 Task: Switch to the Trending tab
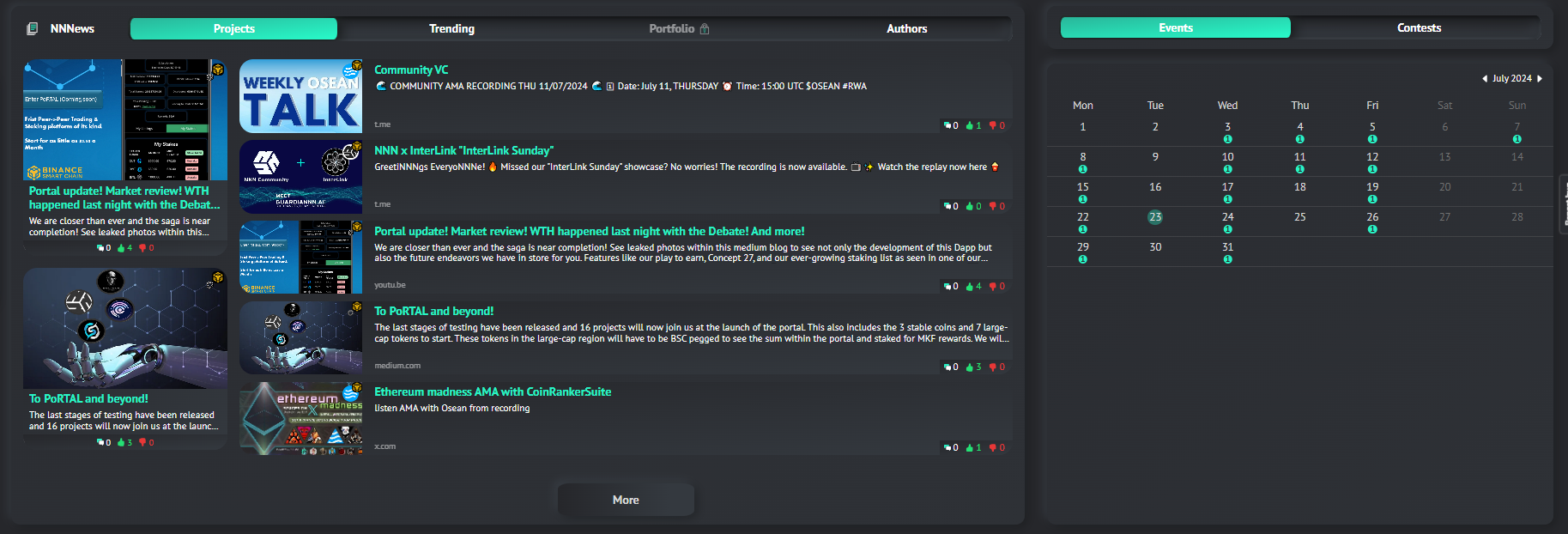click(451, 28)
